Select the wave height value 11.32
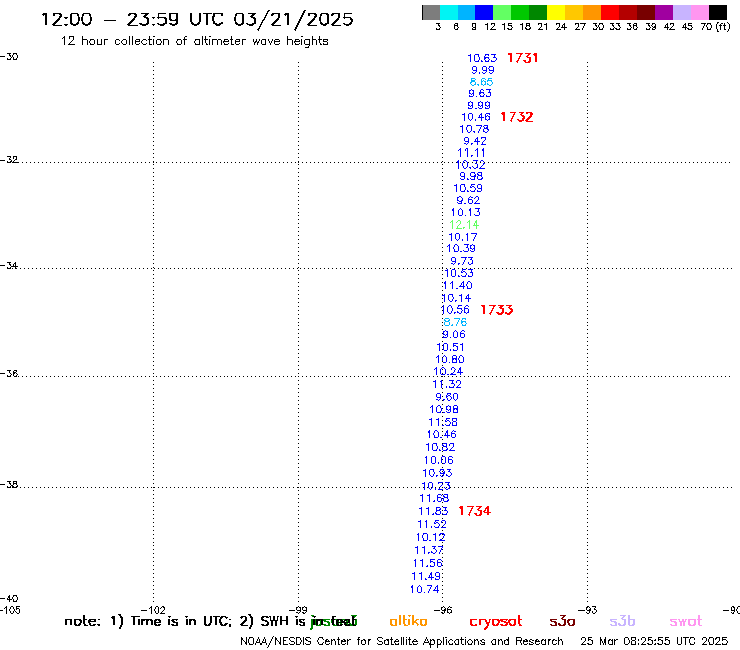Image resolution: width=740 pixels, height=650 pixels. tap(447, 384)
